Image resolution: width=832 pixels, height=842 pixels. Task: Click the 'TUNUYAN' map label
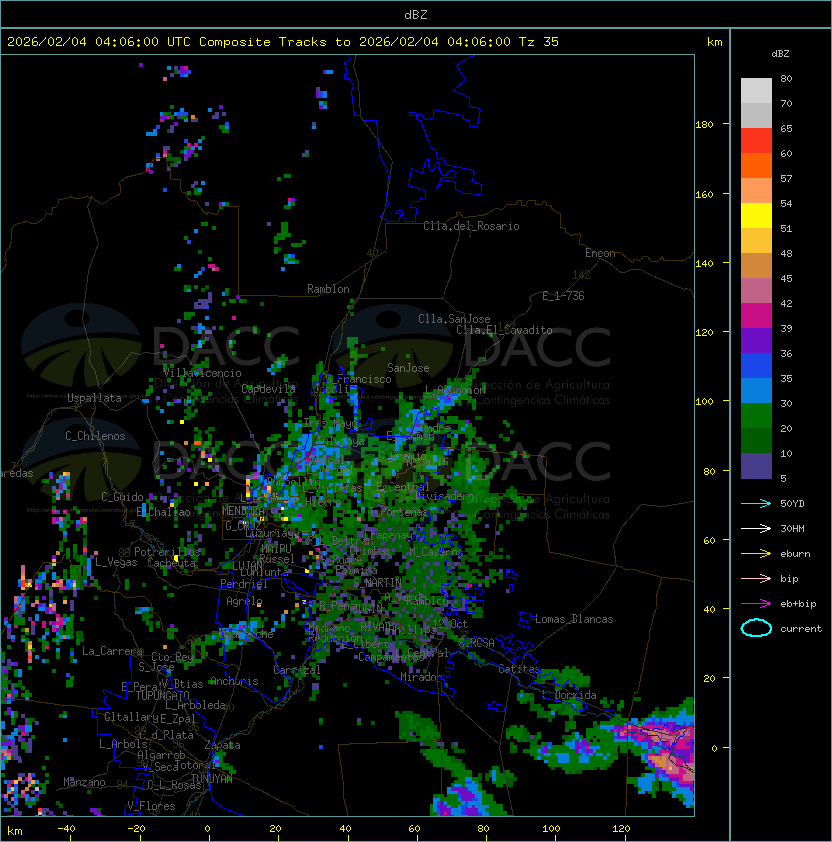(x=212, y=779)
